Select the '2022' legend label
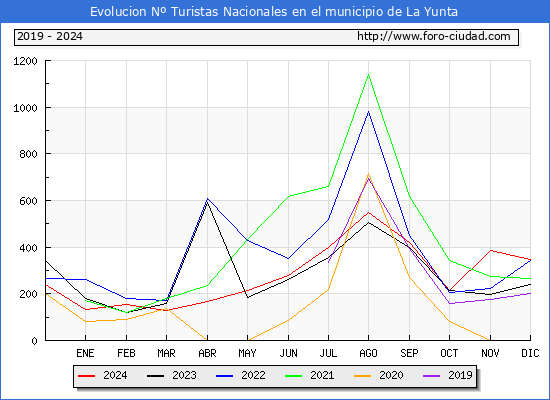Image resolution: width=550 pixels, height=400 pixels. click(x=253, y=375)
